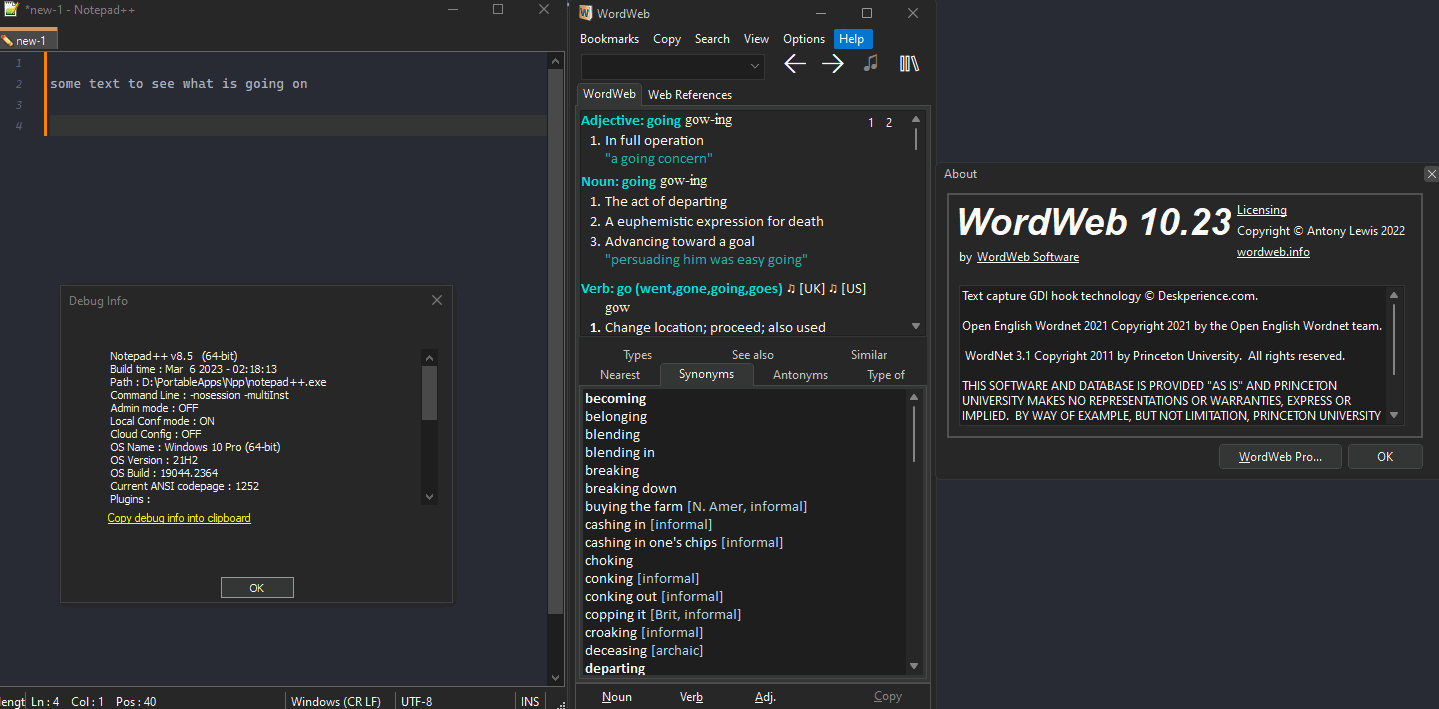1439x709 pixels.
Task: Click the Notepad++ icon in the title bar
Action: tap(12, 9)
